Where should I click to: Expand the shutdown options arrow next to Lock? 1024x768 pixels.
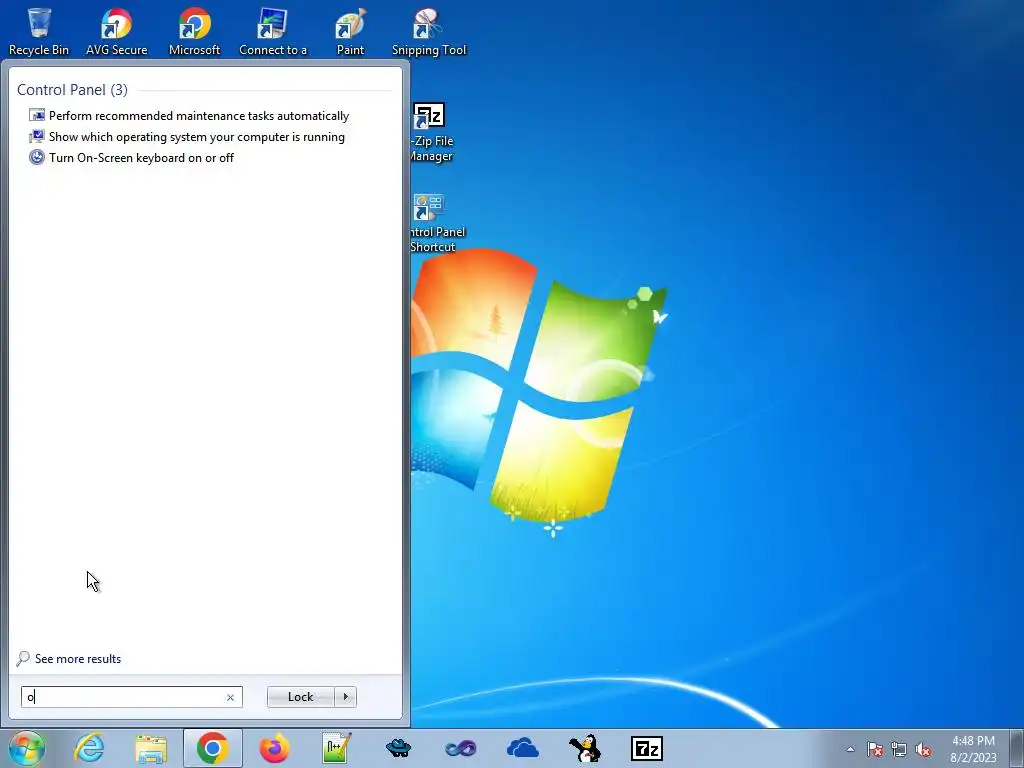pyautogui.click(x=345, y=697)
